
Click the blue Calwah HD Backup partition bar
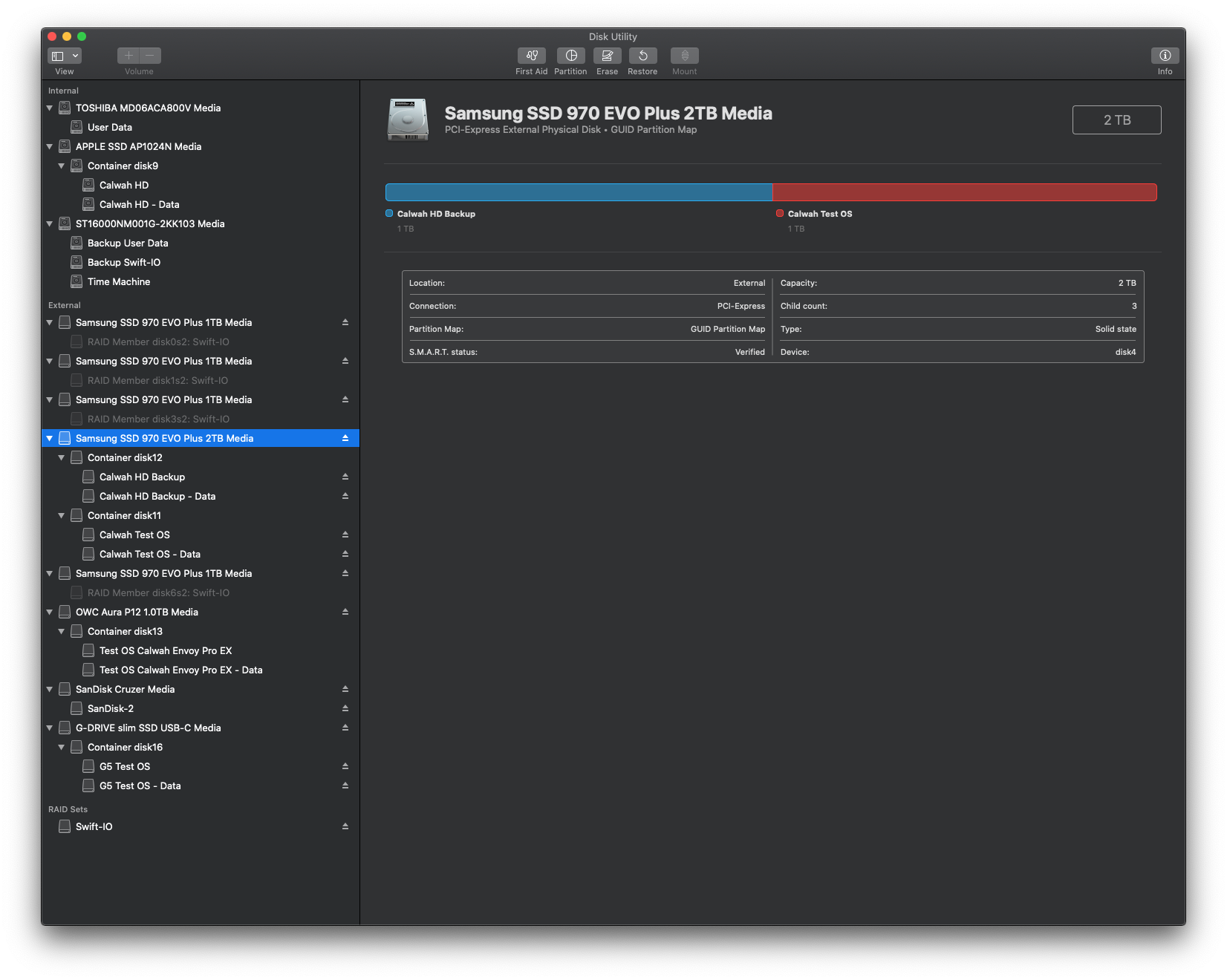[x=579, y=192]
